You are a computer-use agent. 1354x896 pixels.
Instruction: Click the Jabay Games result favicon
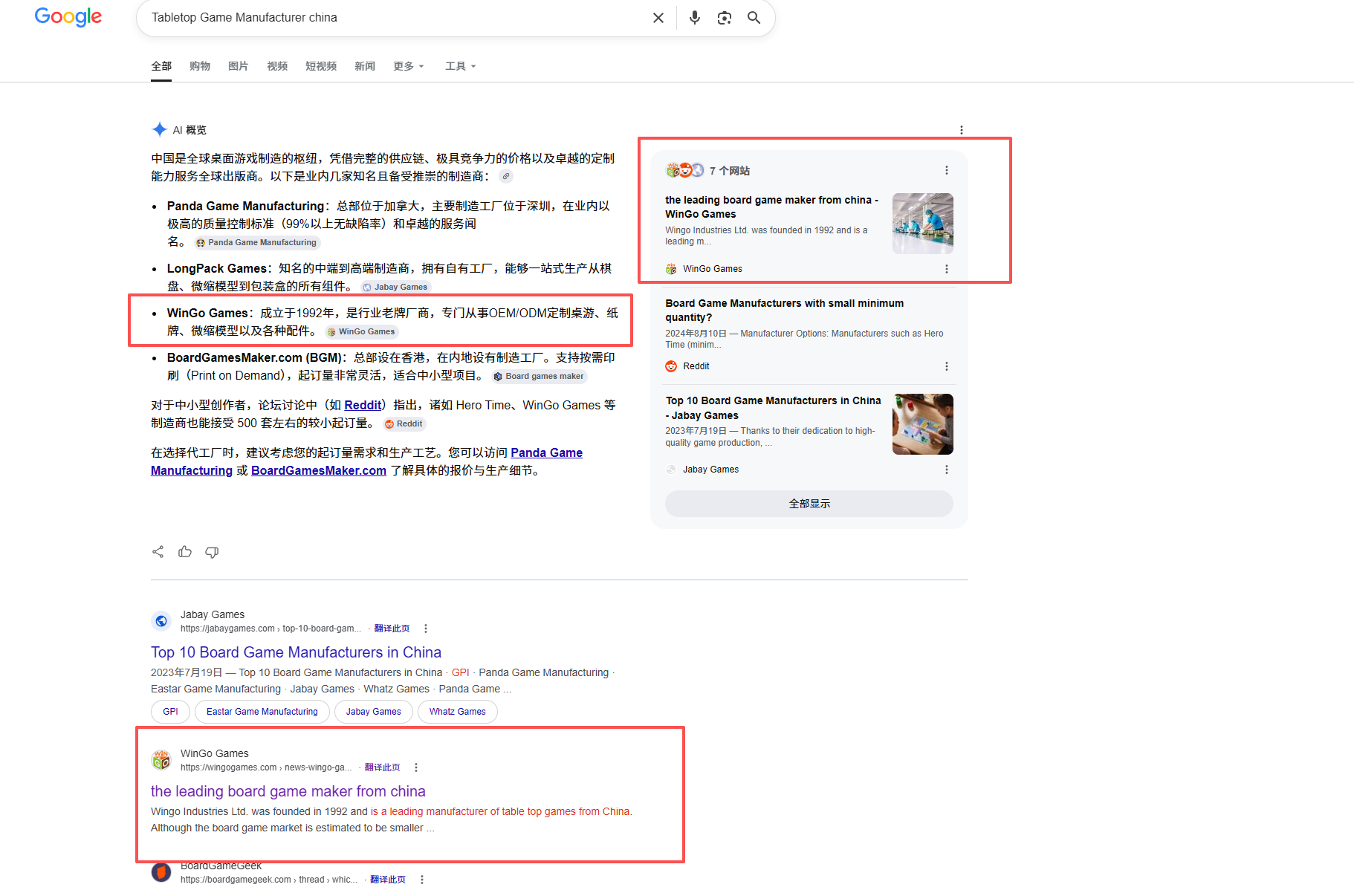[x=161, y=621]
